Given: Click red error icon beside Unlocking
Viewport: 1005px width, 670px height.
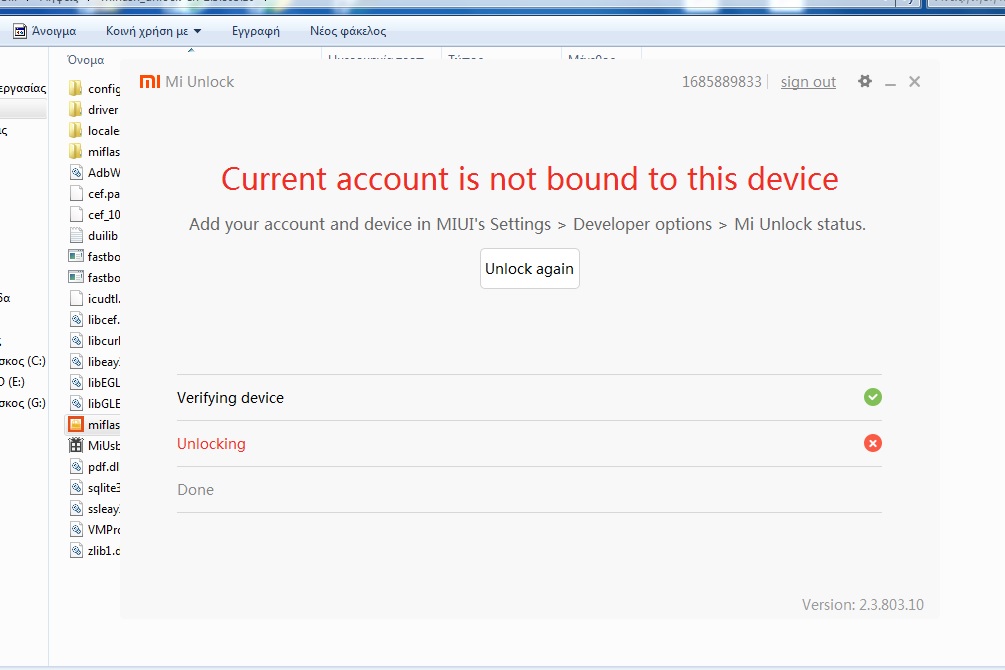Looking at the screenshot, I should 873,444.
